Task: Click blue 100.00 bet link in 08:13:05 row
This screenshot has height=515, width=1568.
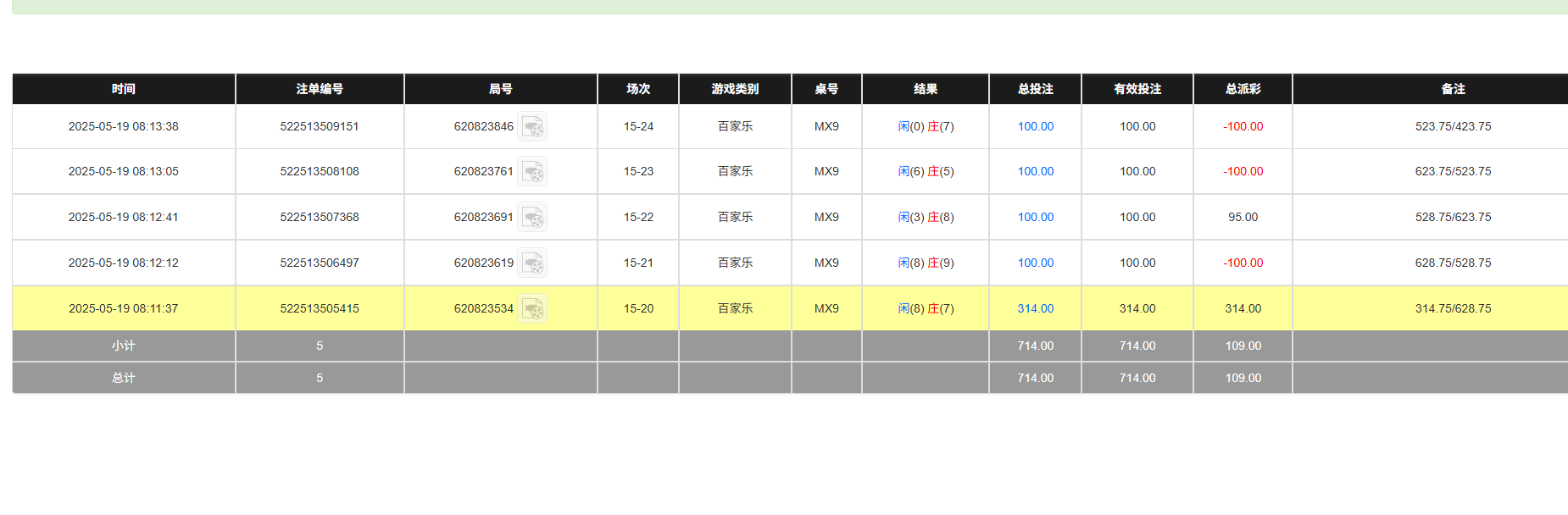Action: coord(1035,172)
